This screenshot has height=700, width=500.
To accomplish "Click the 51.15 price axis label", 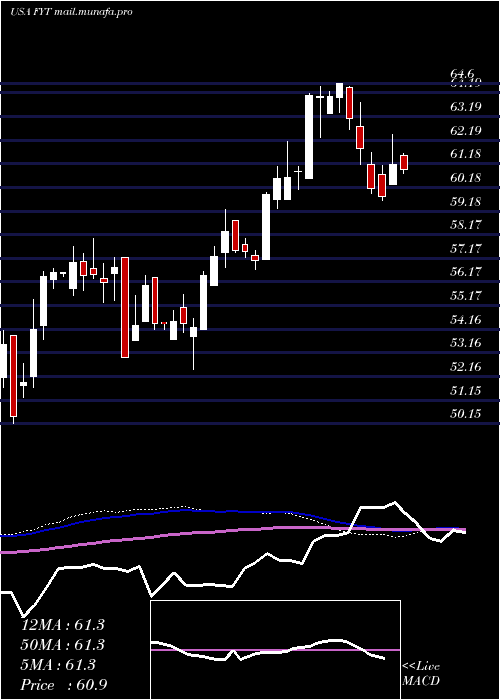I will point(466,391).
